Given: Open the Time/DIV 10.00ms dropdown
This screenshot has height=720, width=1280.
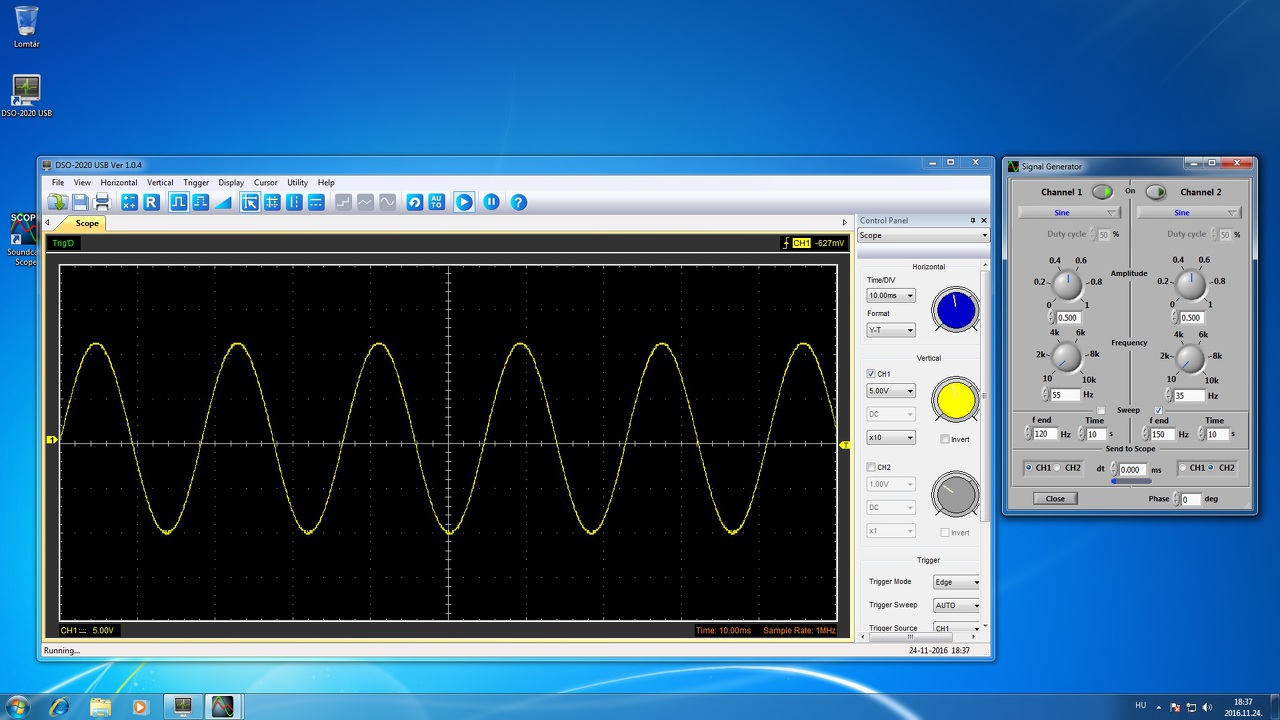Looking at the screenshot, I should [891, 296].
